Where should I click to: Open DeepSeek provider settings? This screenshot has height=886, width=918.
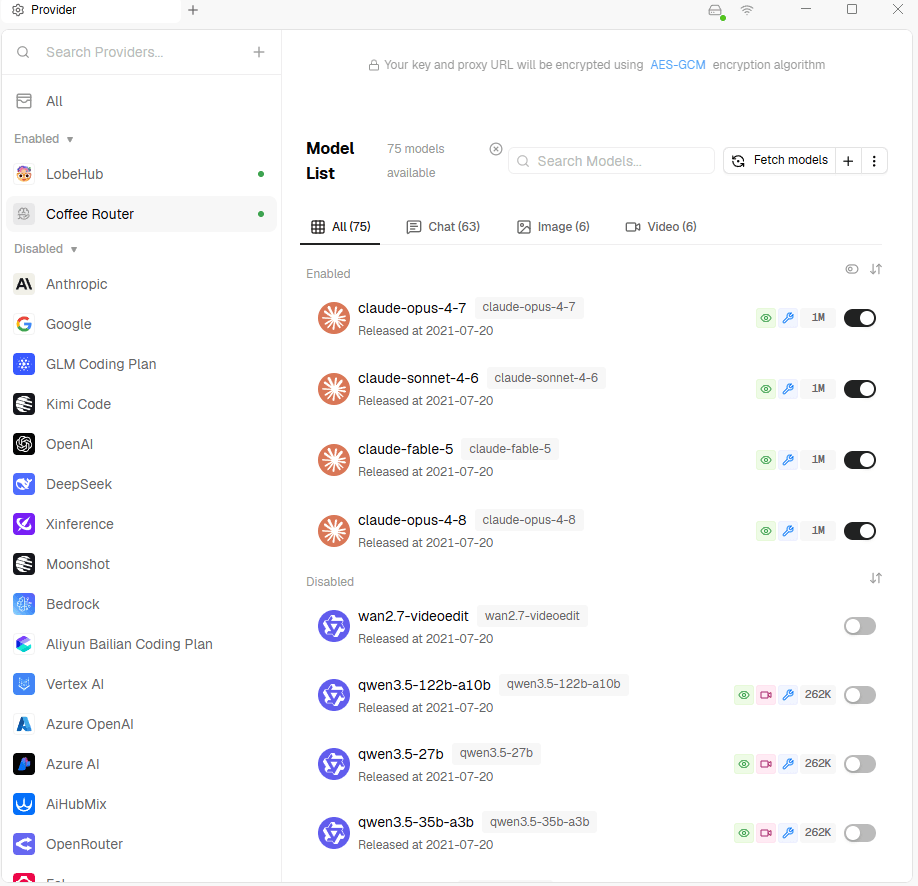[x=141, y=484]
